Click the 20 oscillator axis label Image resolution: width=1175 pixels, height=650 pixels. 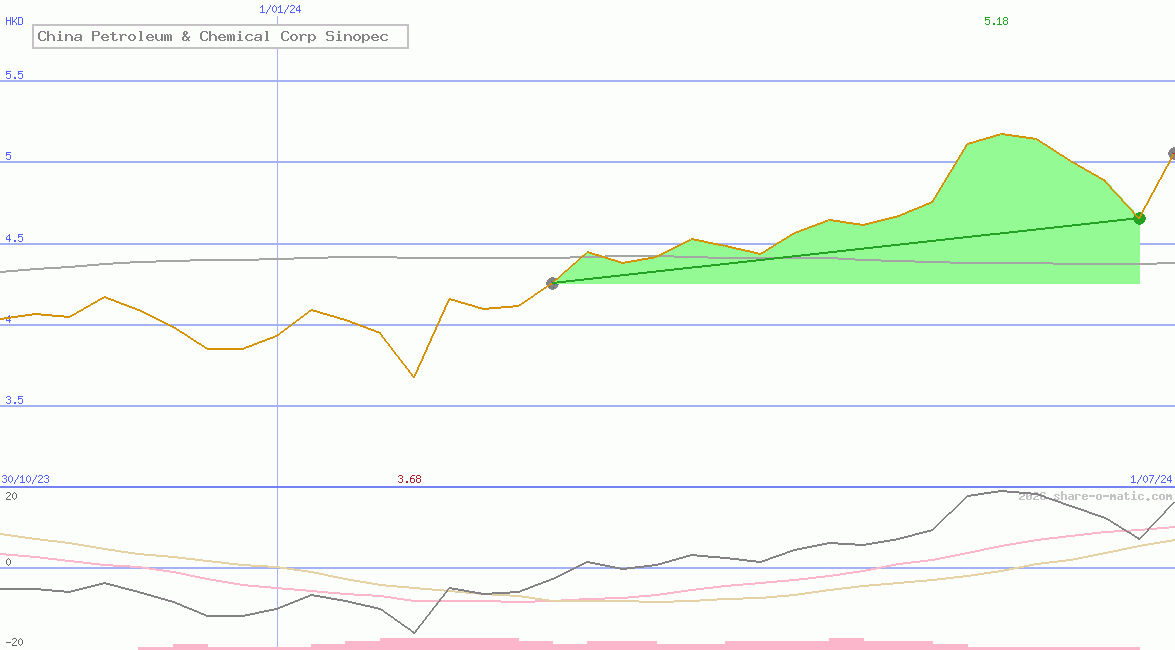(x=11, y=496)
